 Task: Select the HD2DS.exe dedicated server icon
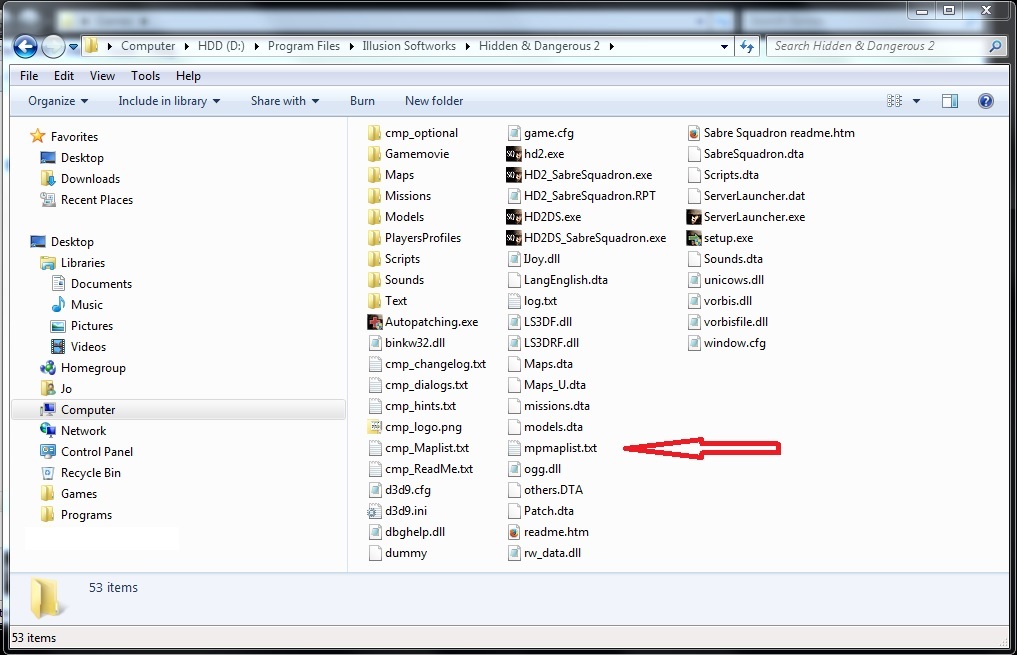(x=514, y=217)
